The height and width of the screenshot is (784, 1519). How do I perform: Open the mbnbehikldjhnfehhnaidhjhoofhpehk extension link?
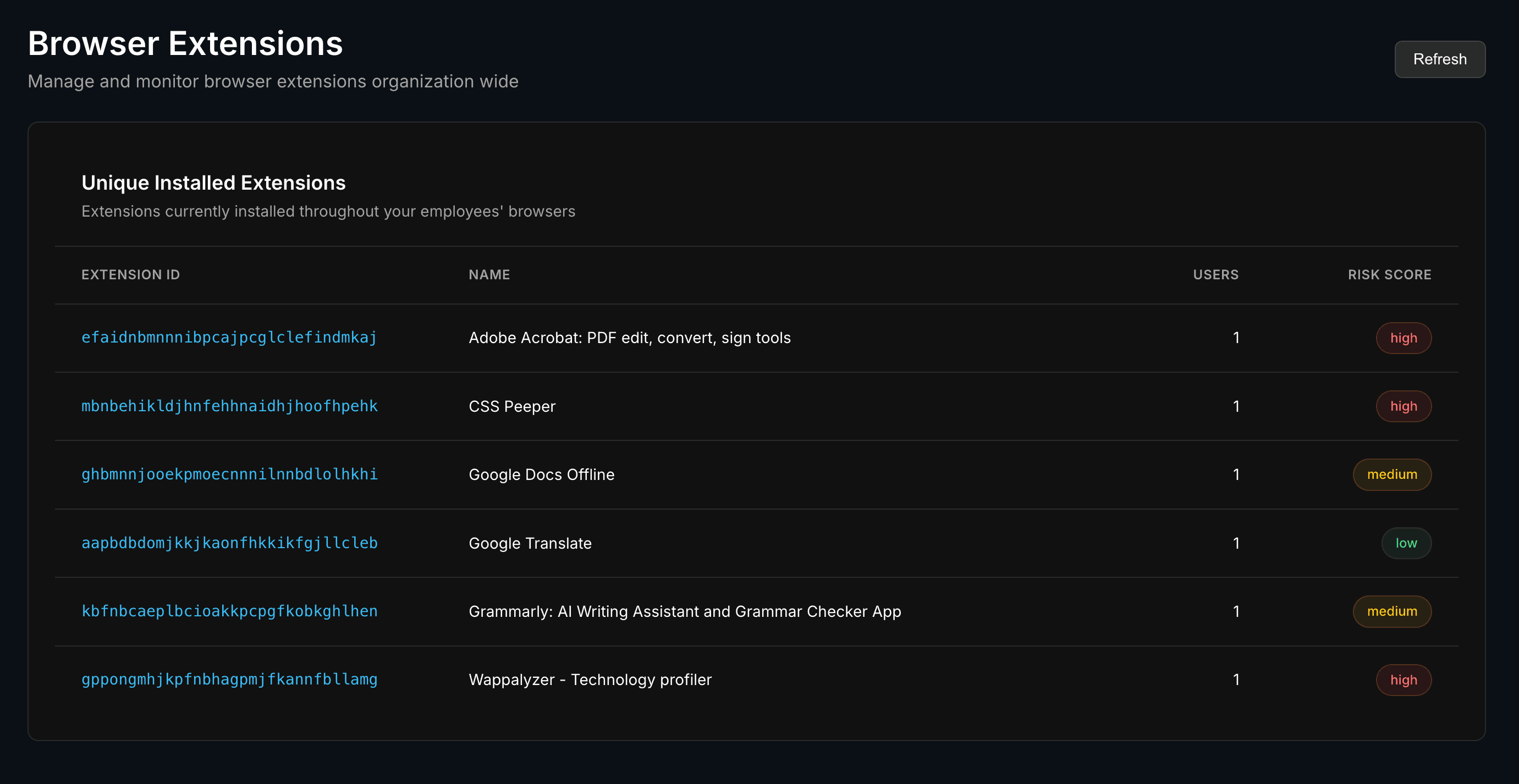click(x=229, y=406)
